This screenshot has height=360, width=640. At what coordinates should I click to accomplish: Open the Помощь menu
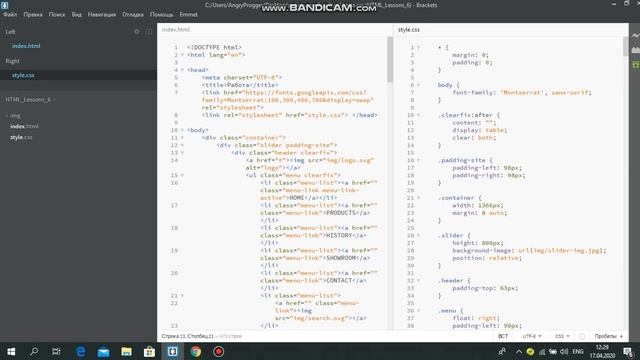161,14
